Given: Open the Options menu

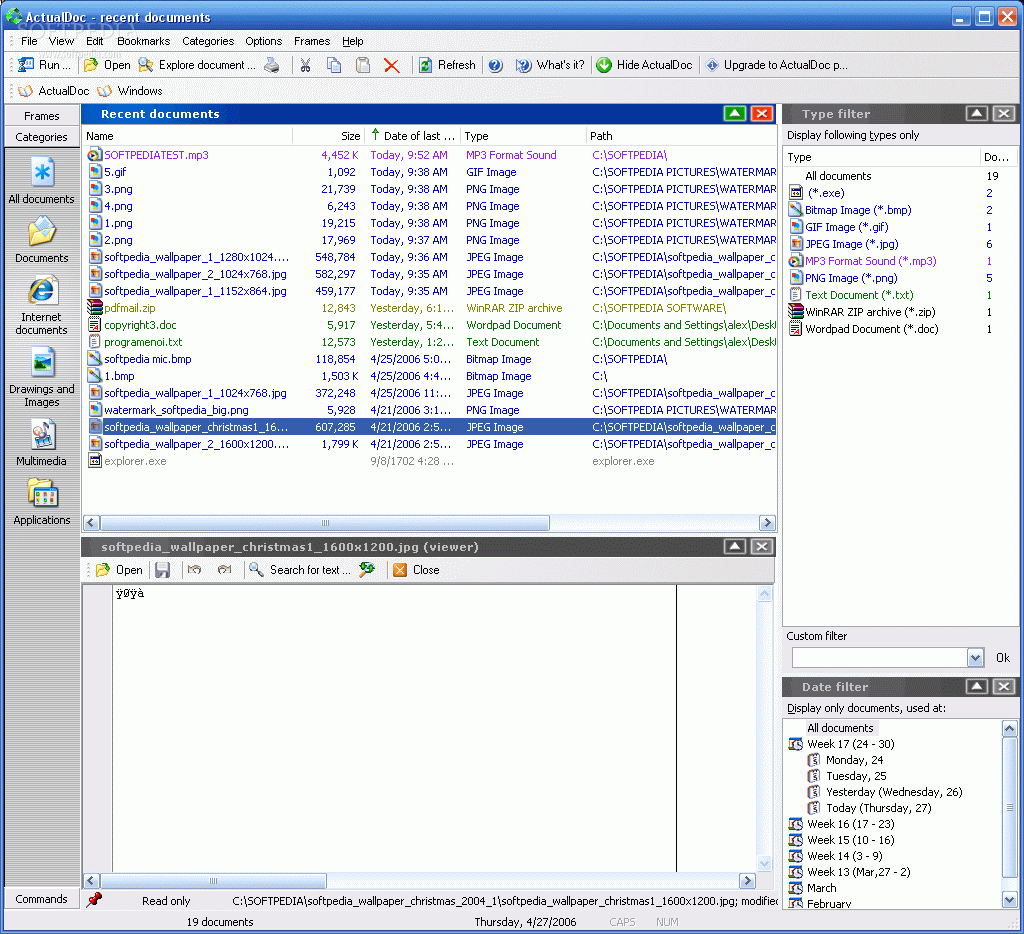Looking at the screenshot, I should 264,41.
